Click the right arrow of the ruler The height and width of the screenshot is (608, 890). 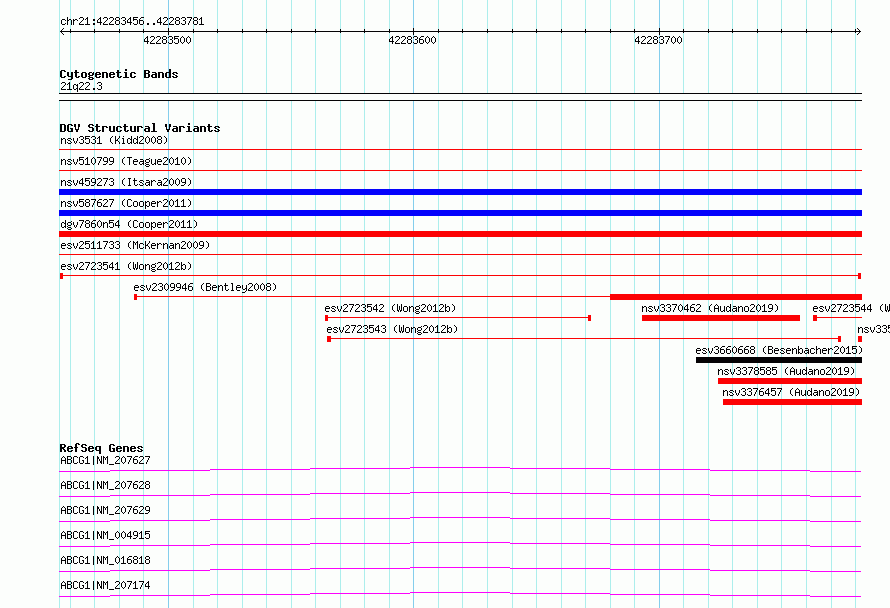[858, 32]
